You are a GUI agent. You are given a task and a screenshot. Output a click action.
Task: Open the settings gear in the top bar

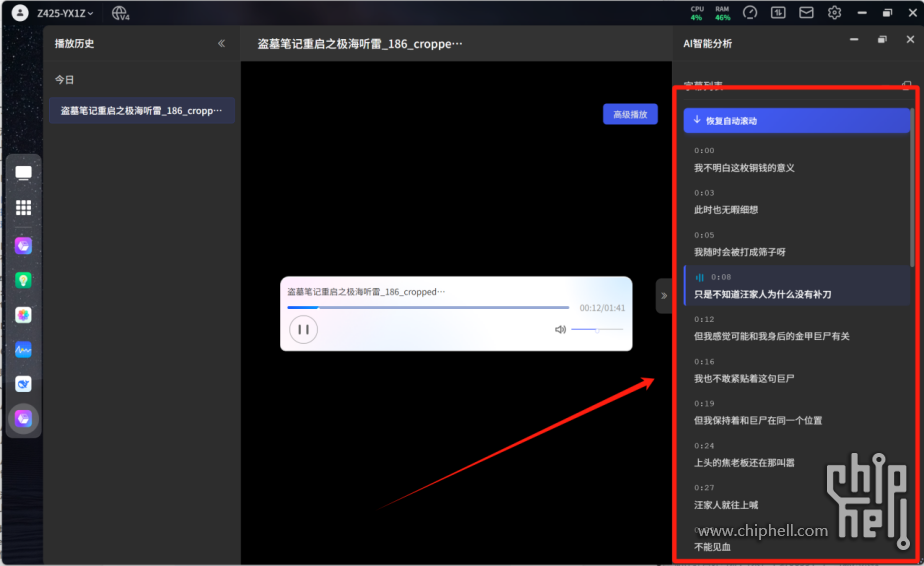(834, 13)
